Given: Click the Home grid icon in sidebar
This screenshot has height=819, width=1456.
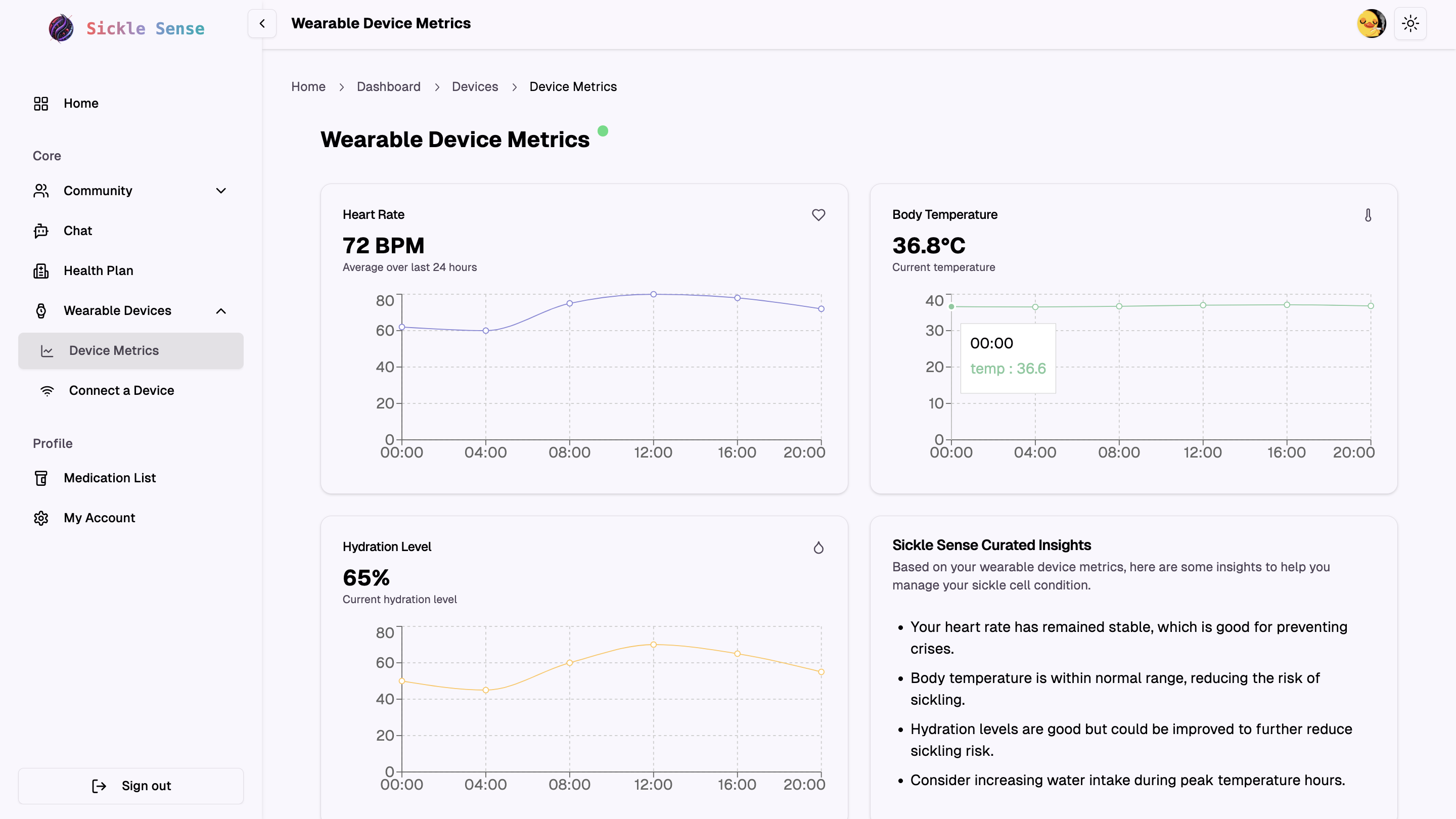Looking at the screenshot, I should [40, 104].
